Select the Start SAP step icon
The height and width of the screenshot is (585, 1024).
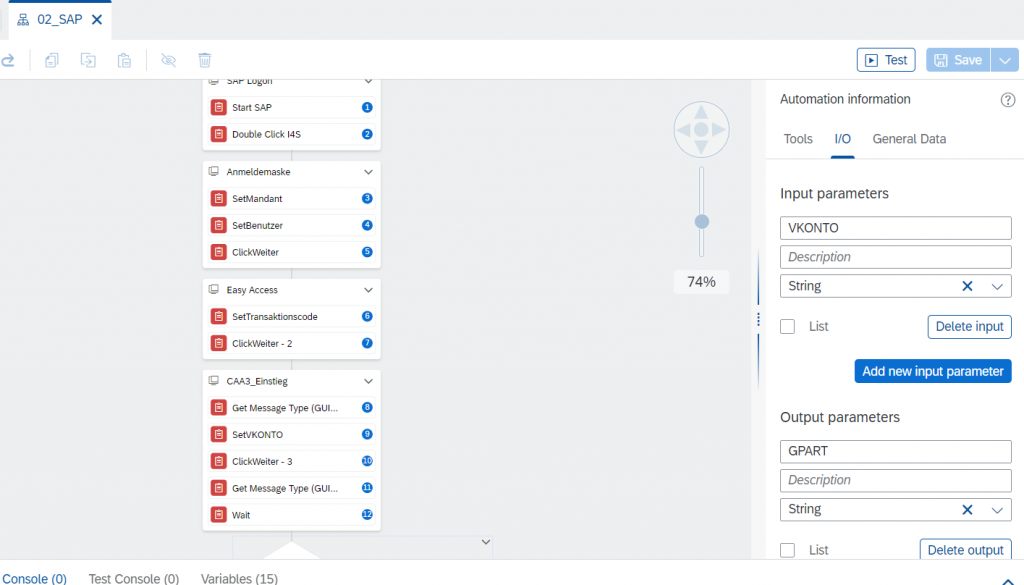[219, 107]
